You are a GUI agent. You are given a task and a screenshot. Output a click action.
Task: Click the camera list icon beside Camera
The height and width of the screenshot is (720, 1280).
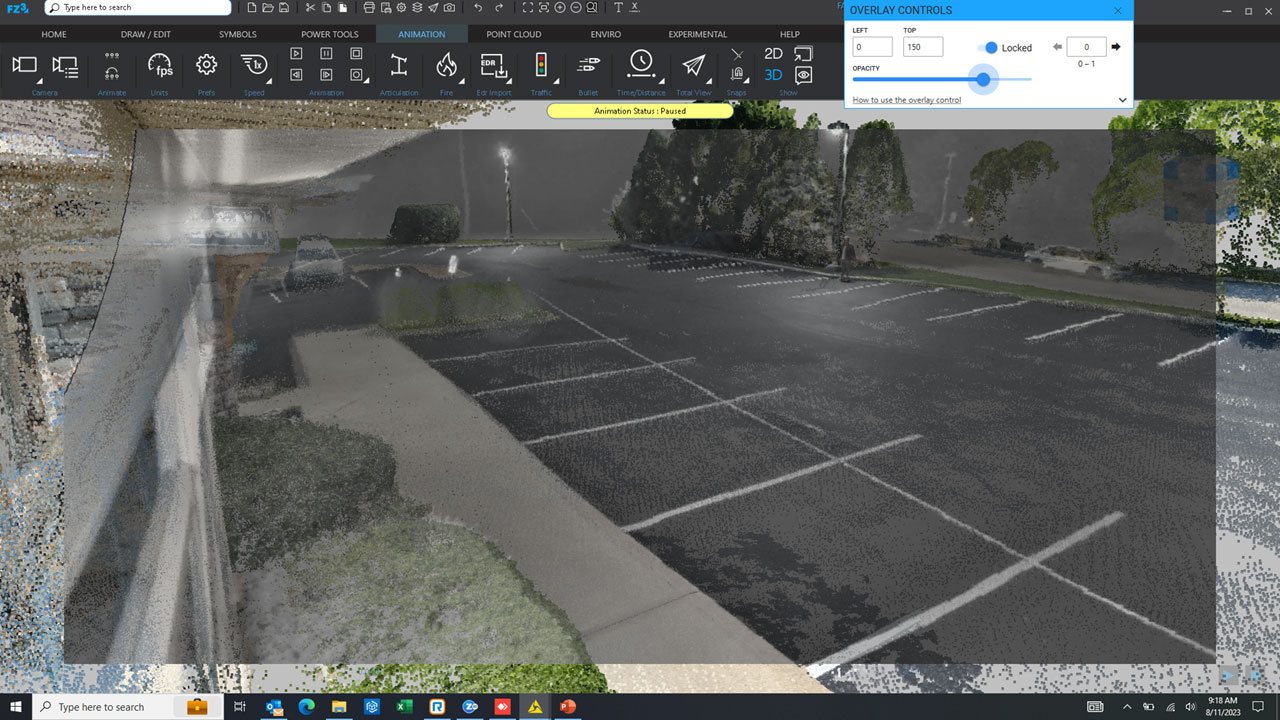(65, 67)
